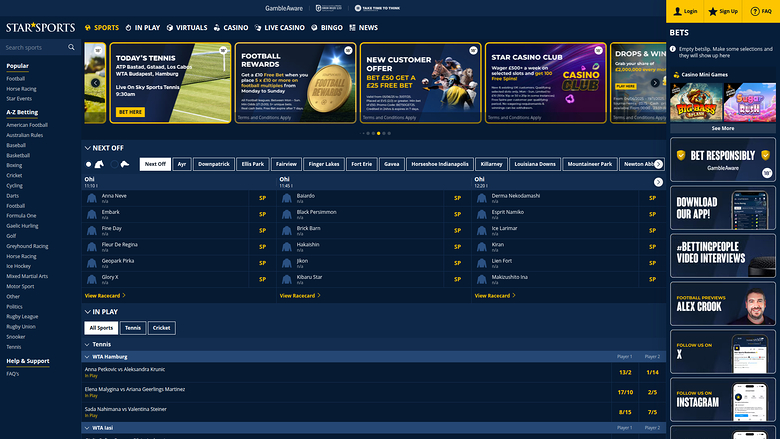Click the Bet Here button on Today's Tennis
Viewport: 780px width, 439px height.
(130, 112)
